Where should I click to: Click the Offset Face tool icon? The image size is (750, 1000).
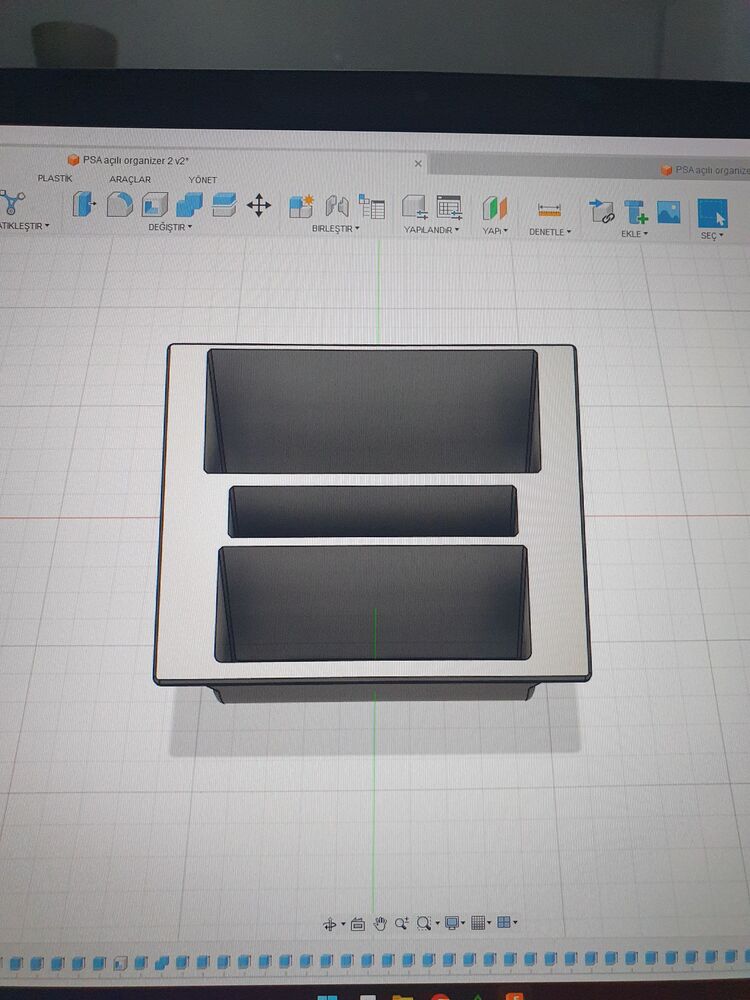coord(224,205)
